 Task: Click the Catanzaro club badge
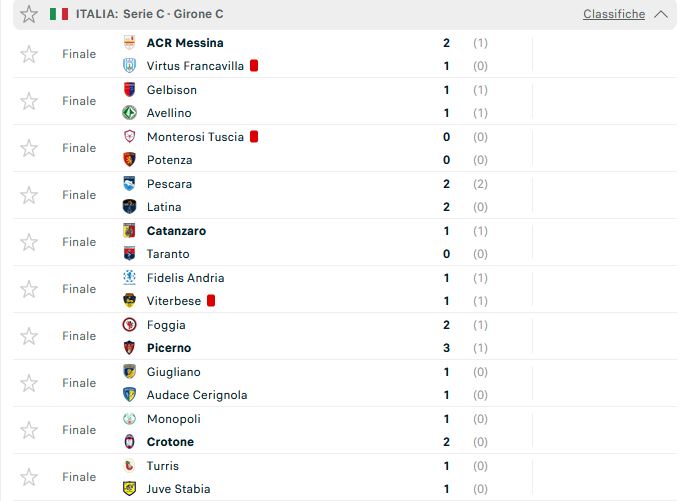[129, 231]
